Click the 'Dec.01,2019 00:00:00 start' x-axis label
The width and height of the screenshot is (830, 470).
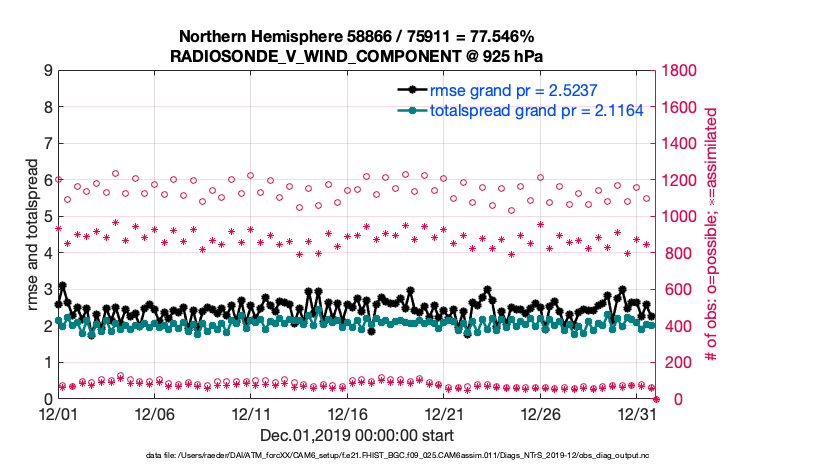pyautogui.click(x=356, y=435)
